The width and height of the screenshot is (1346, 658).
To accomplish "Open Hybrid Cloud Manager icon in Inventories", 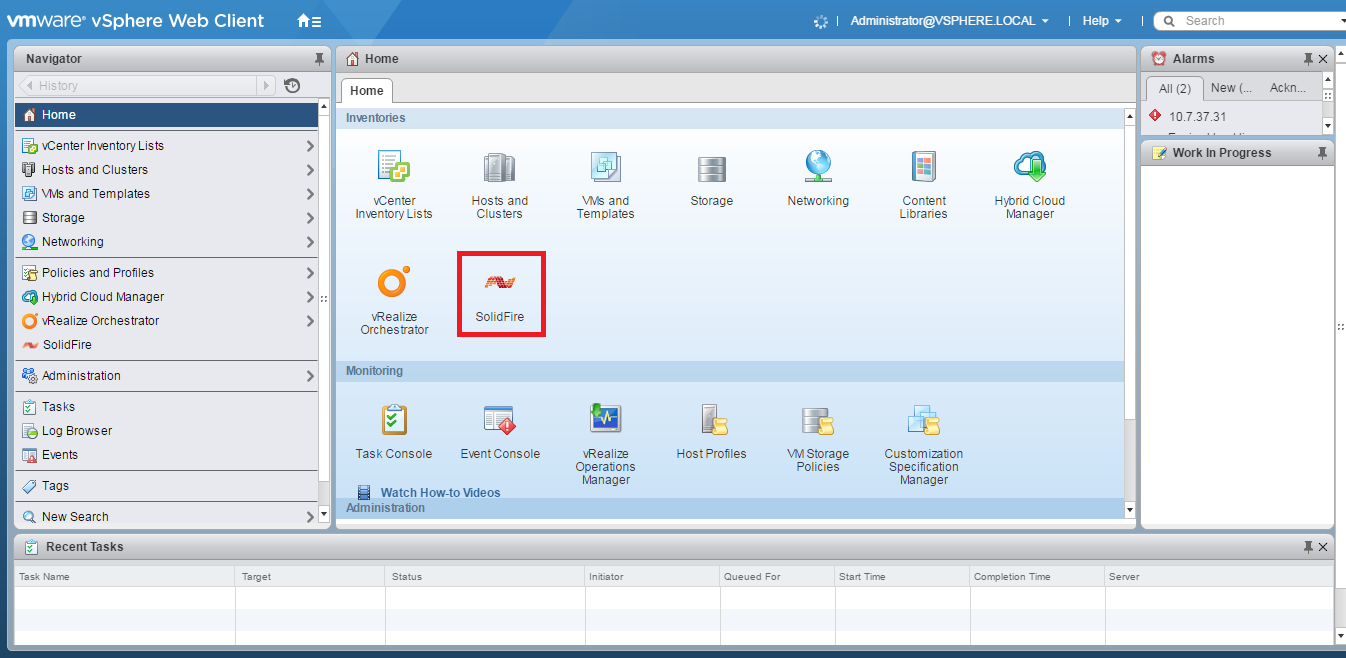I will tap(1029, 167).
